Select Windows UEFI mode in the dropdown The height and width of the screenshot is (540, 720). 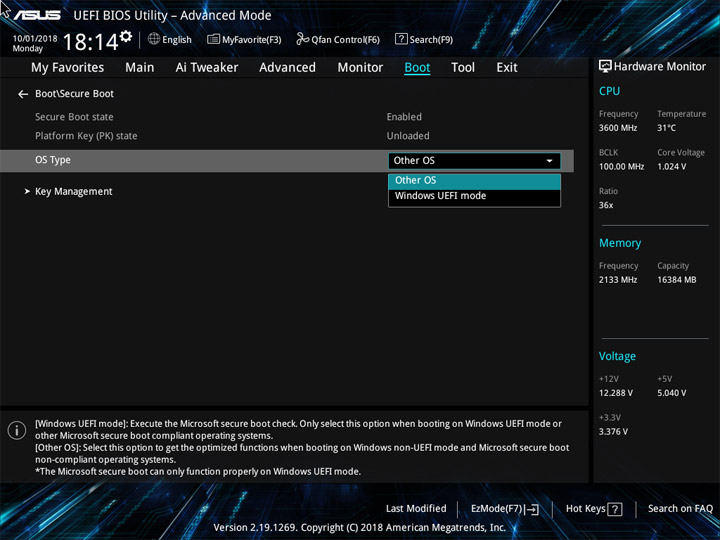474,196
